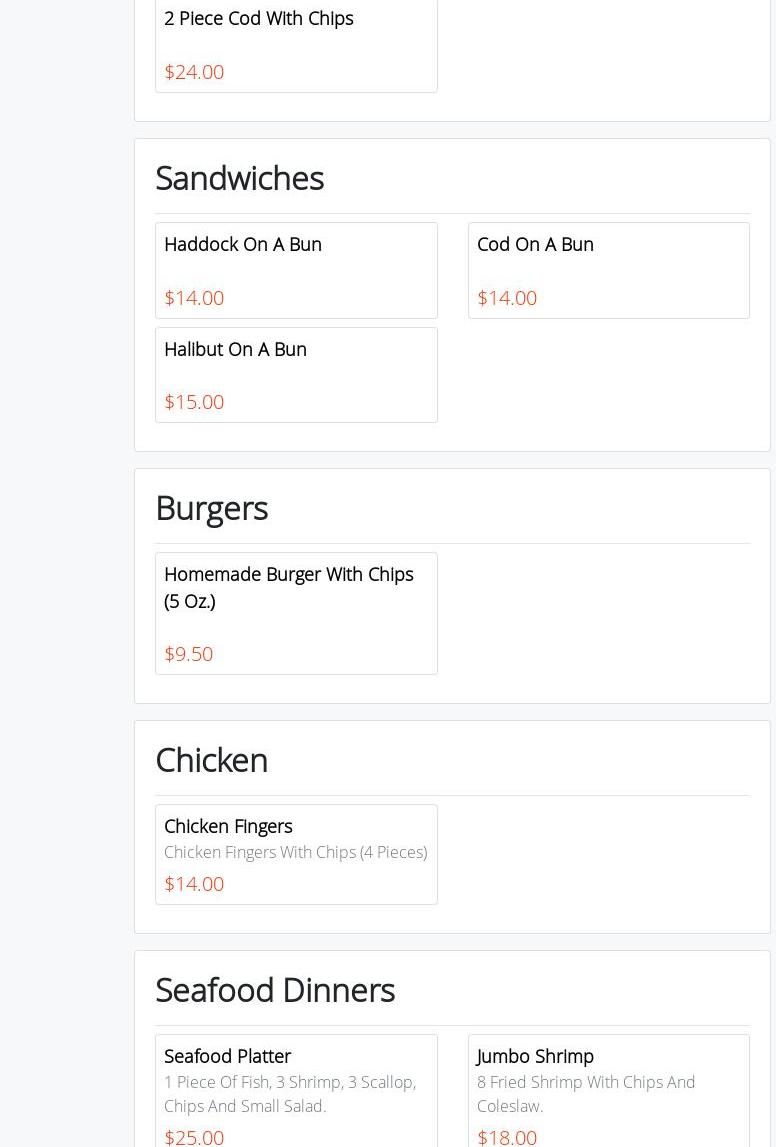Open the Chicken Fingers item
Viewport: 776px width, 1147px height.
point(228,826)
